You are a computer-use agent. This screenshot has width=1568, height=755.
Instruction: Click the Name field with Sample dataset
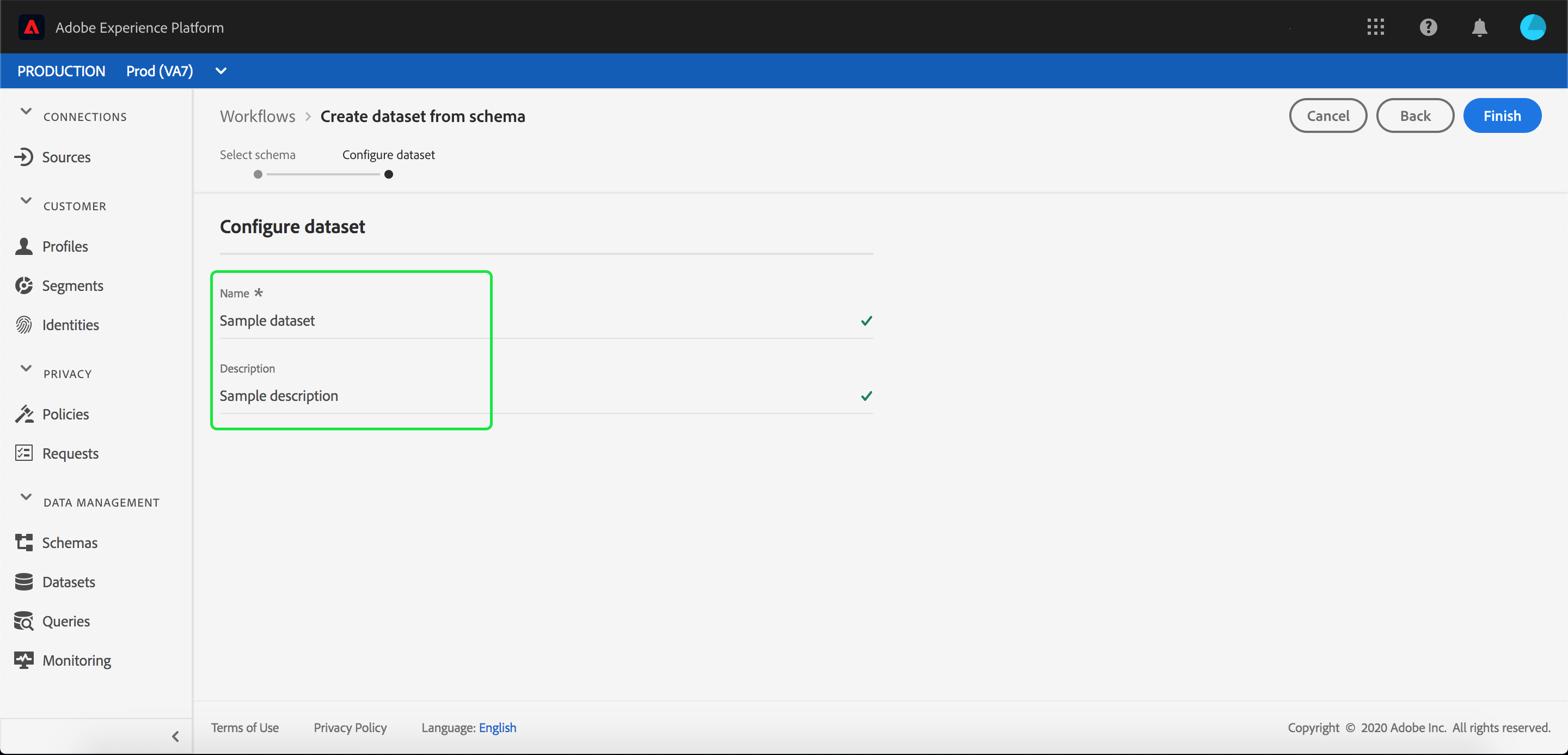pyautogui.click(x=536, y=321)
